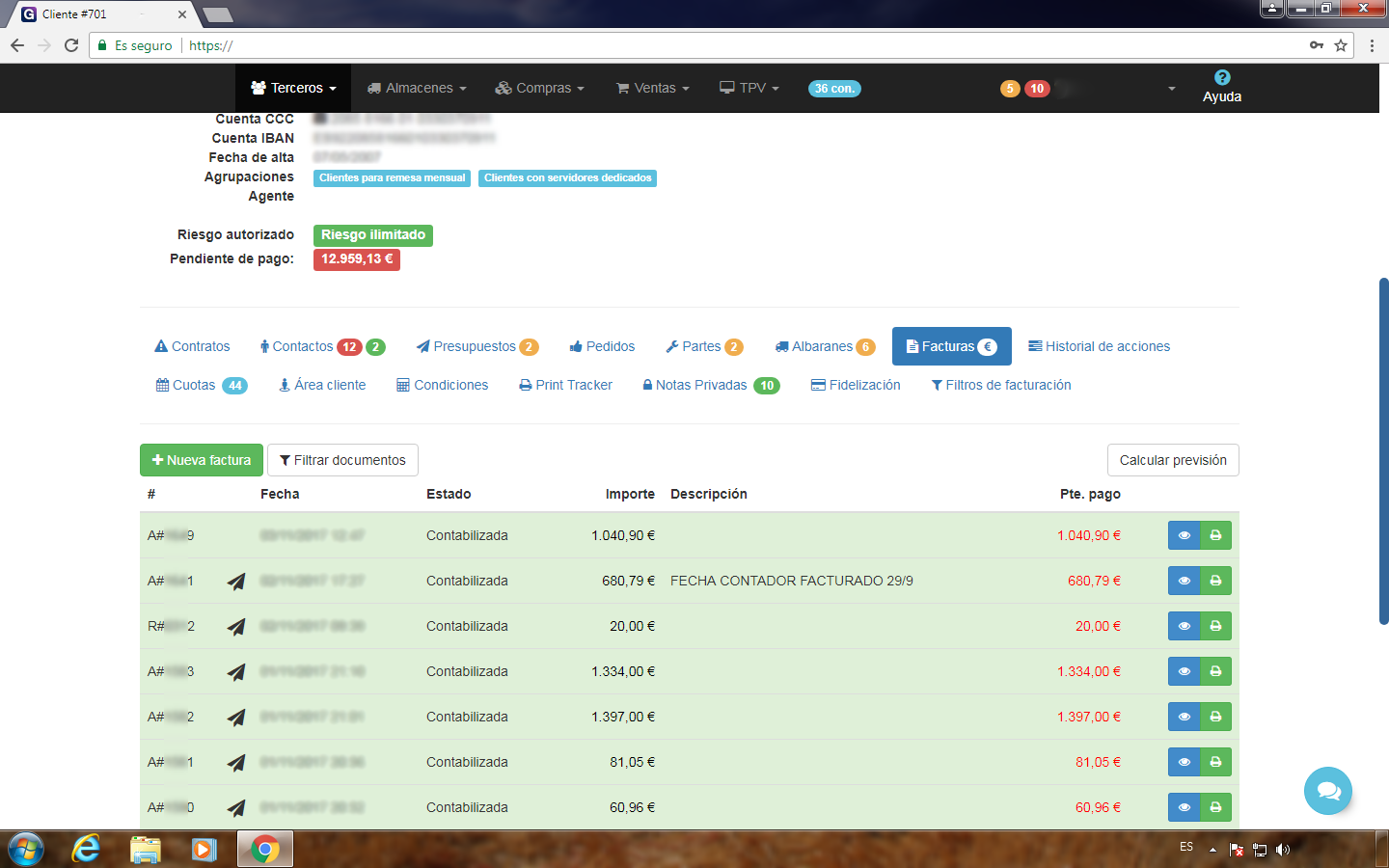Screen dimensions: 1389x868
Task: Click the page vertical scrollbar thumb
Action: tap(1383, 451)
